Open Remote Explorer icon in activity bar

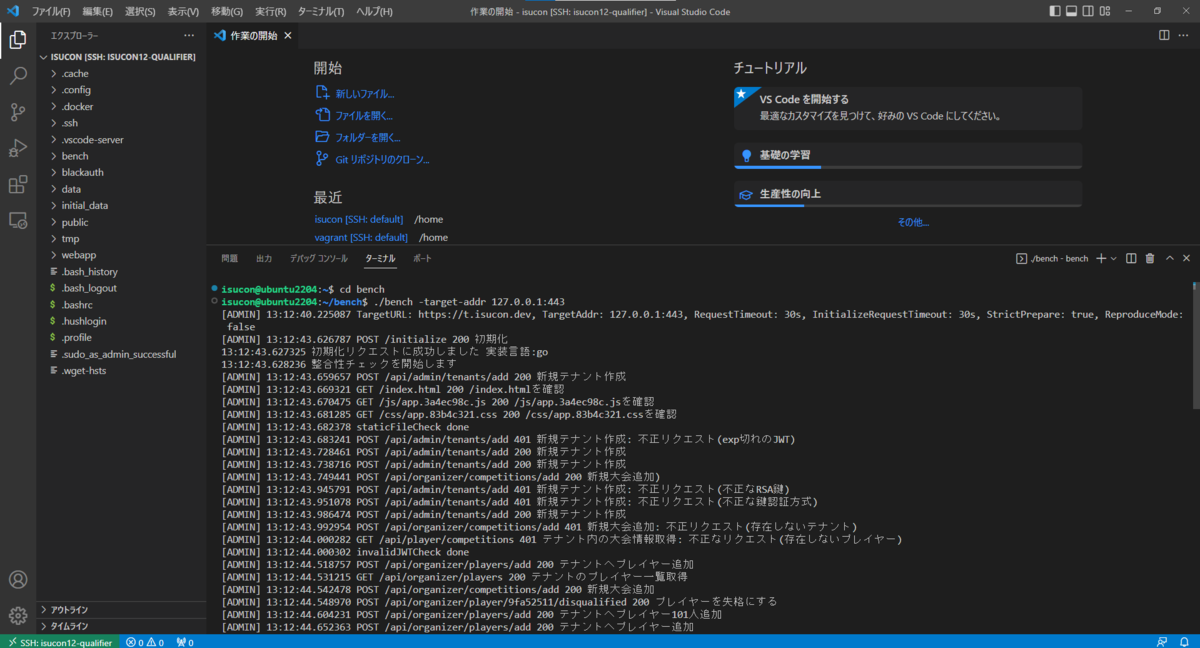point(18,220)
